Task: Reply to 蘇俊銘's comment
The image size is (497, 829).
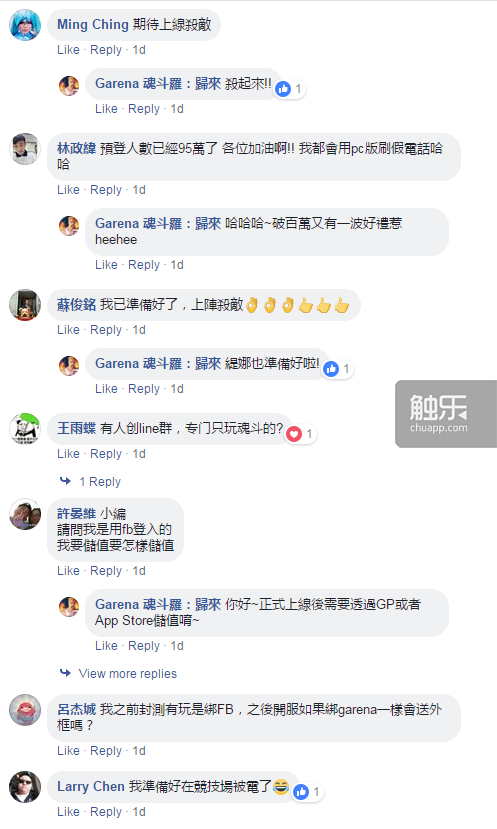Action: coord(106,330)
